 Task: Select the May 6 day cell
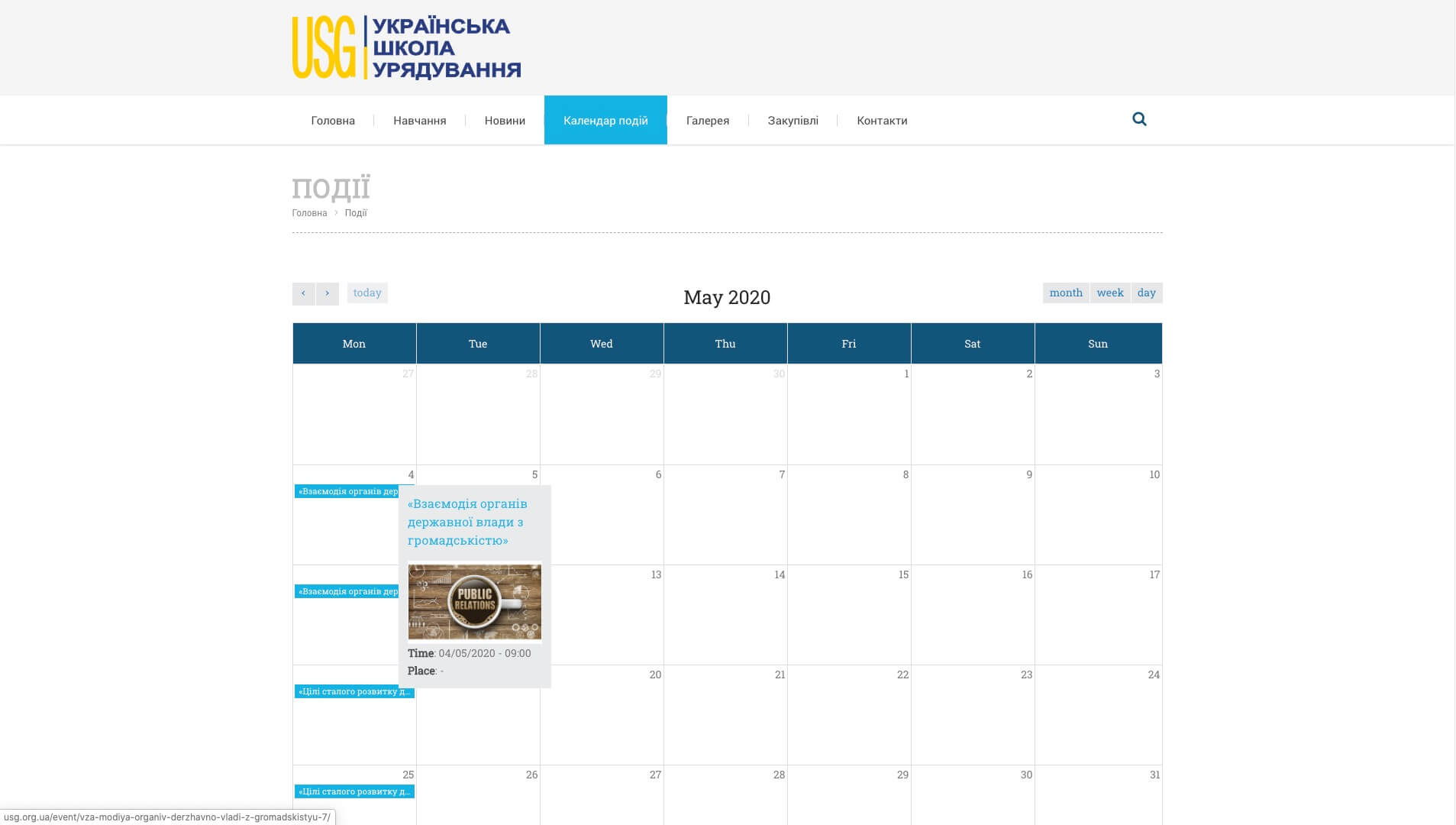tap(602, 515)
